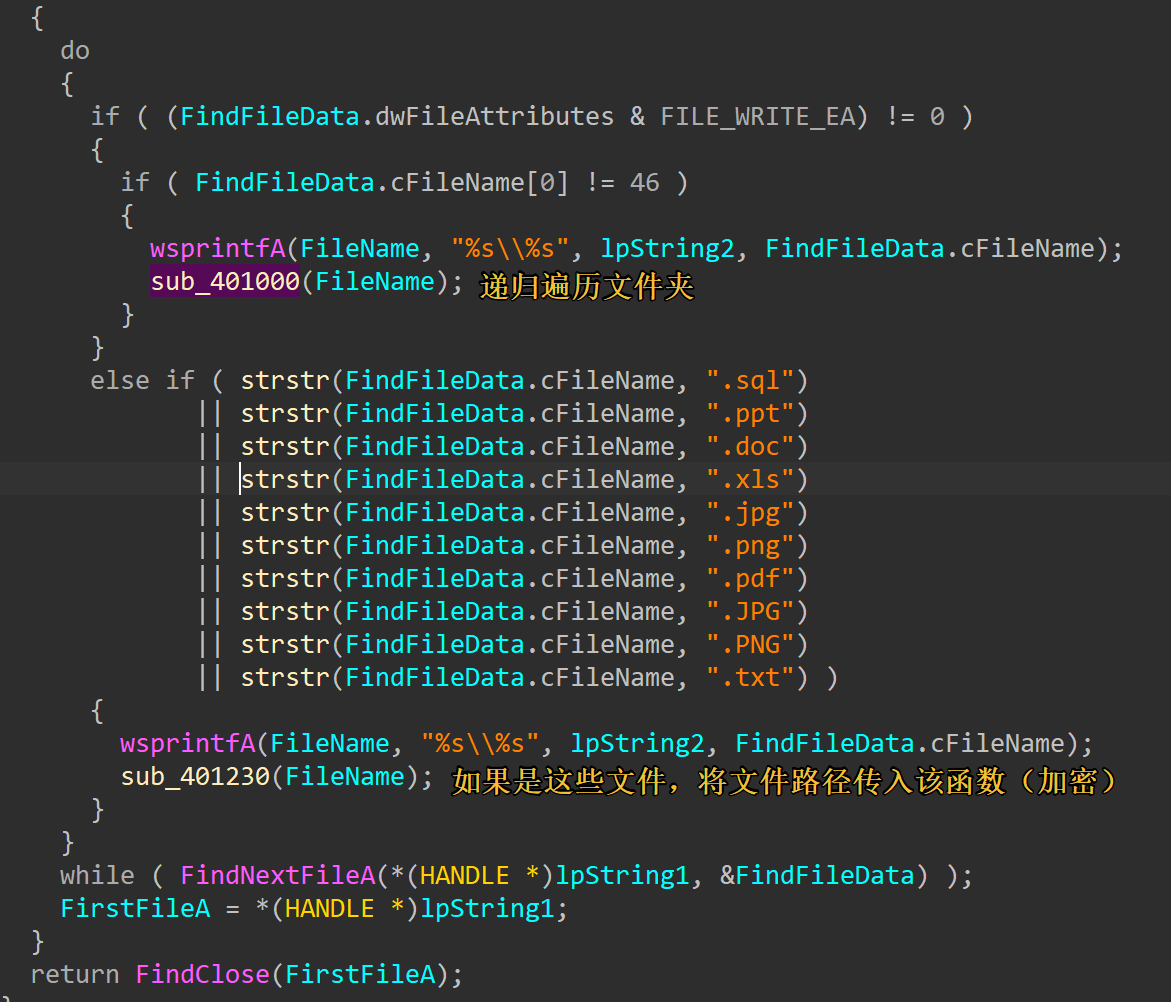Screen dimensions: 1171x1002
Task: Select the FILE_WRITE_EA constant
Action: point(757,117)
